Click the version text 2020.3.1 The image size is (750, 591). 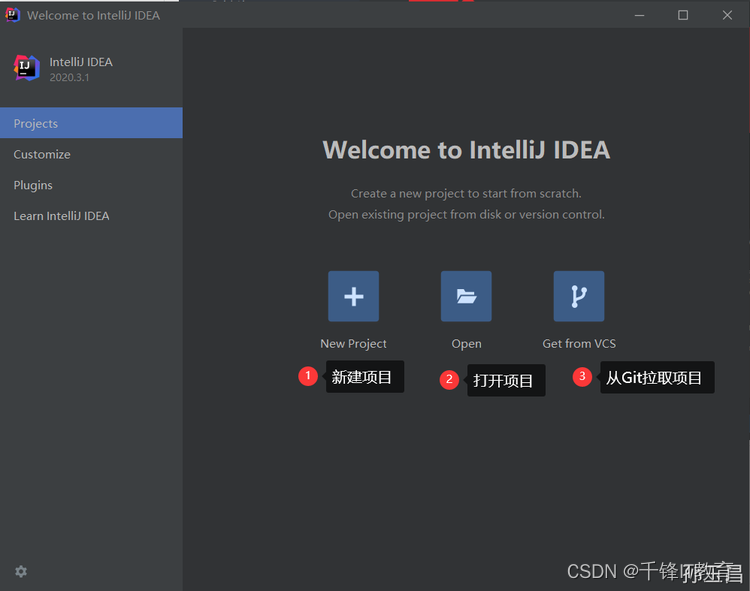coord(69,77)
